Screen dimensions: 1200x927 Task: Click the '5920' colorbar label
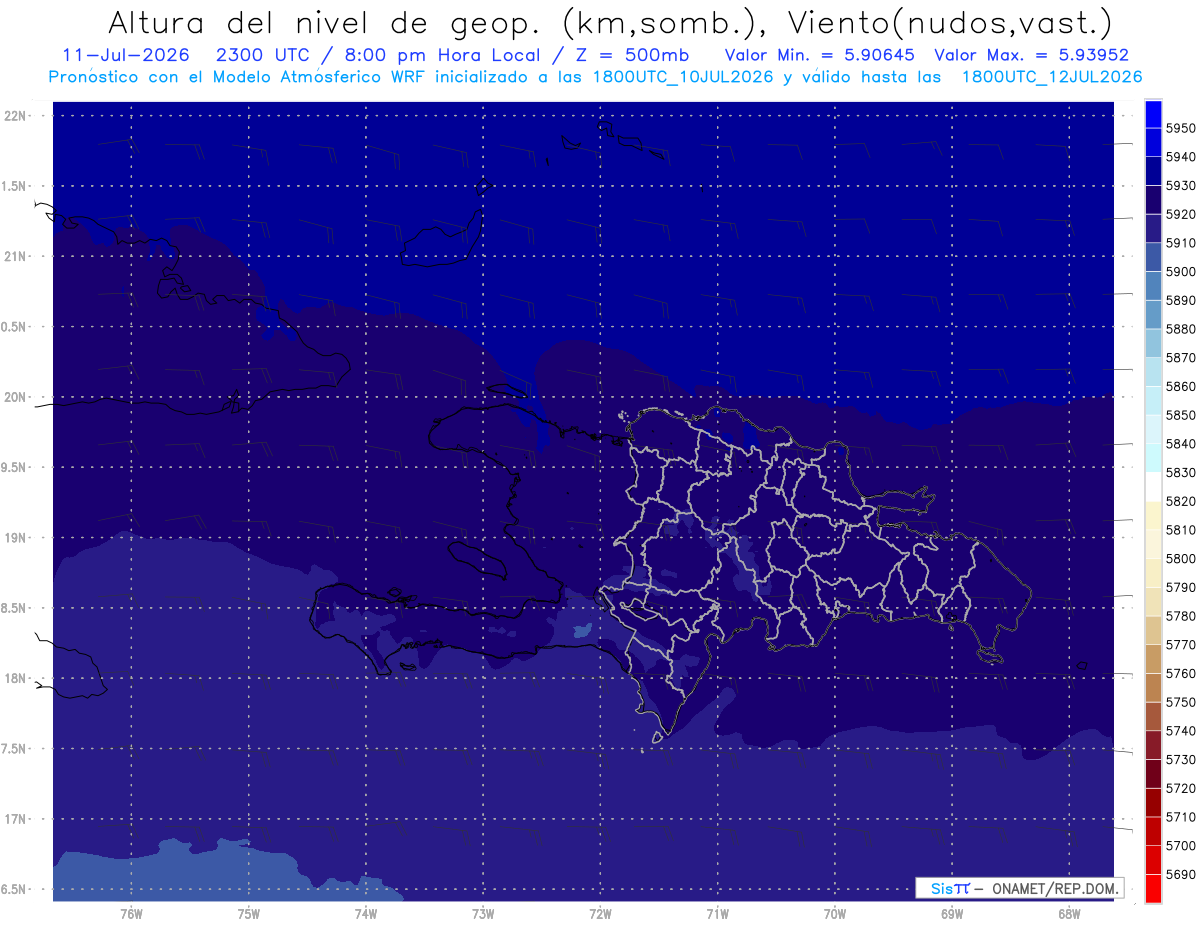pyautogui.click(x=1180, y=214)
